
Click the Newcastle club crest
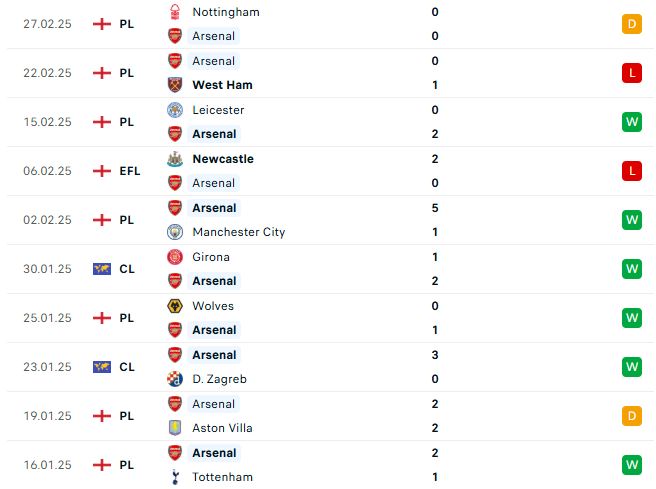click(175, 159)
